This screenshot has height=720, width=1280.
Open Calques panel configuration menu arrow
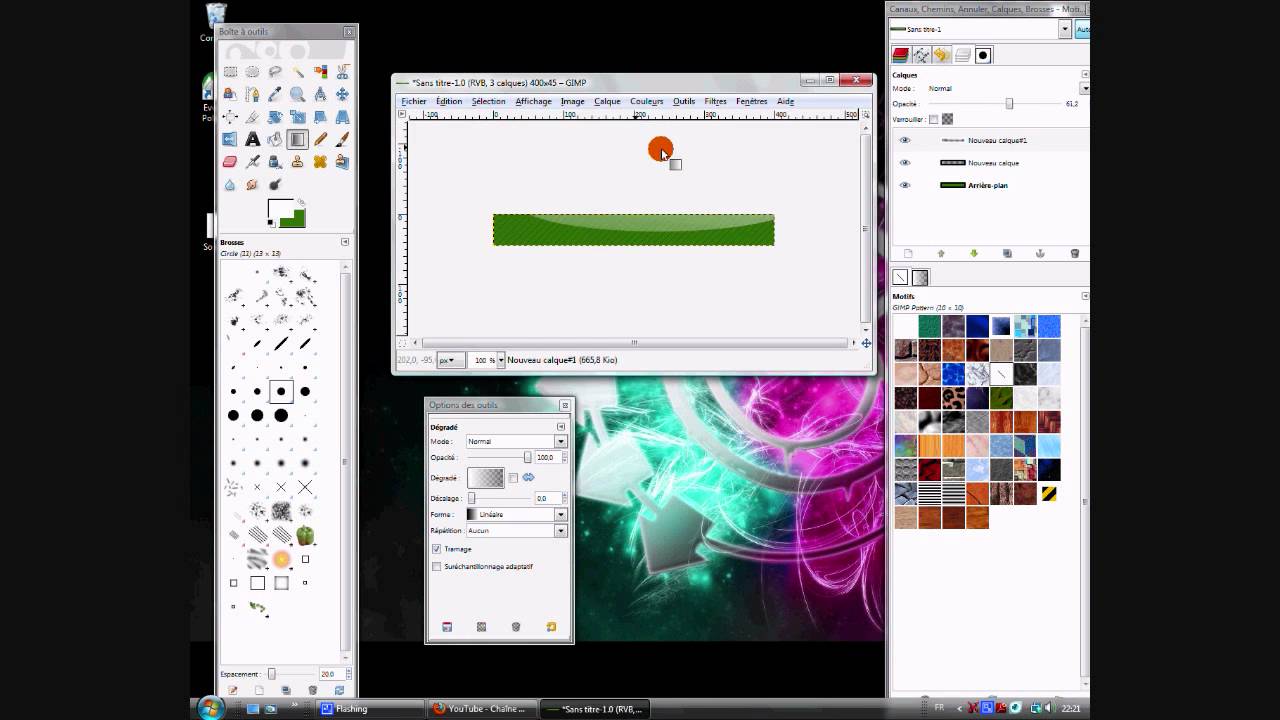(1085, 75)
